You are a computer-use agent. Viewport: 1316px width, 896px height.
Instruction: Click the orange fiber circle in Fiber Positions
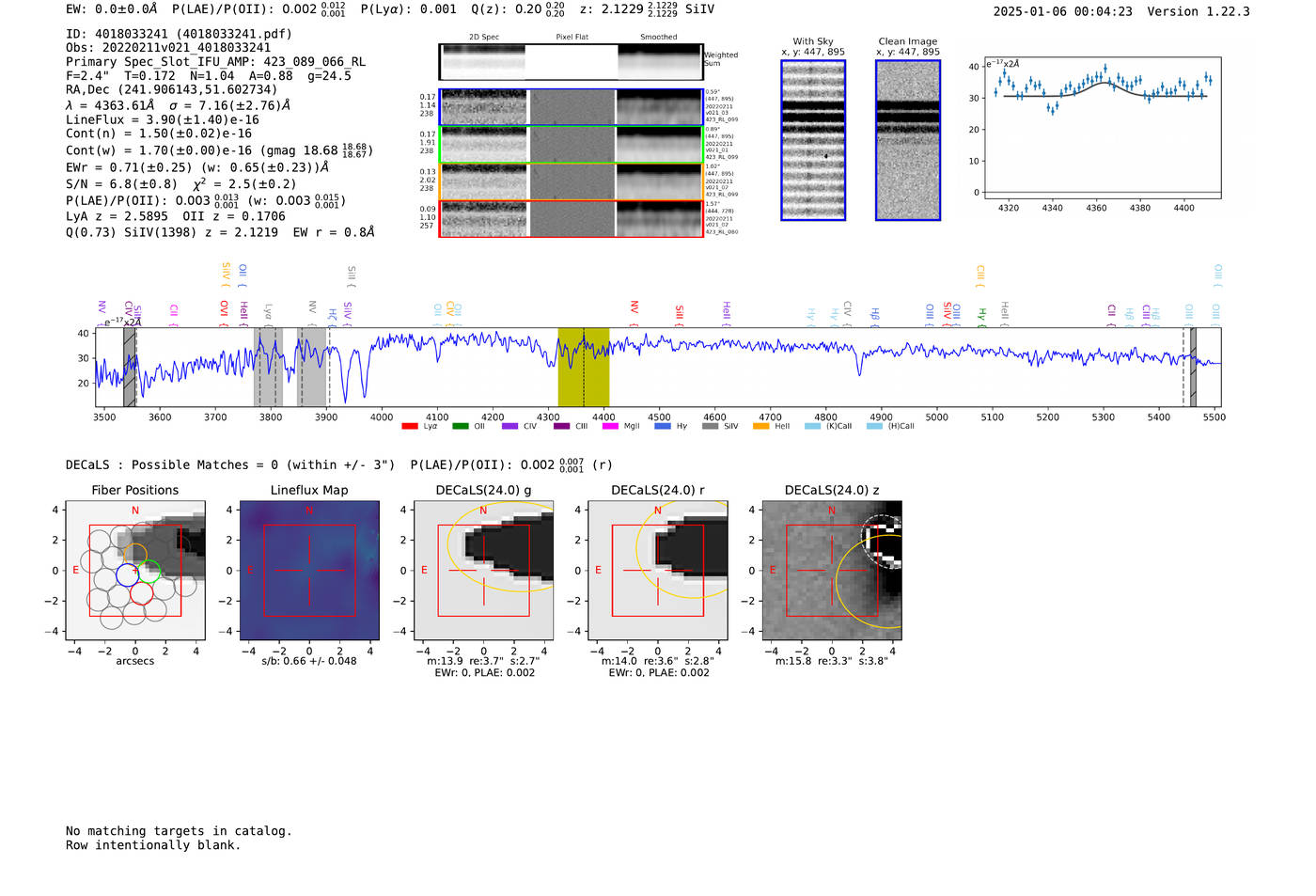pyautogui.click(x=135, y=555)
